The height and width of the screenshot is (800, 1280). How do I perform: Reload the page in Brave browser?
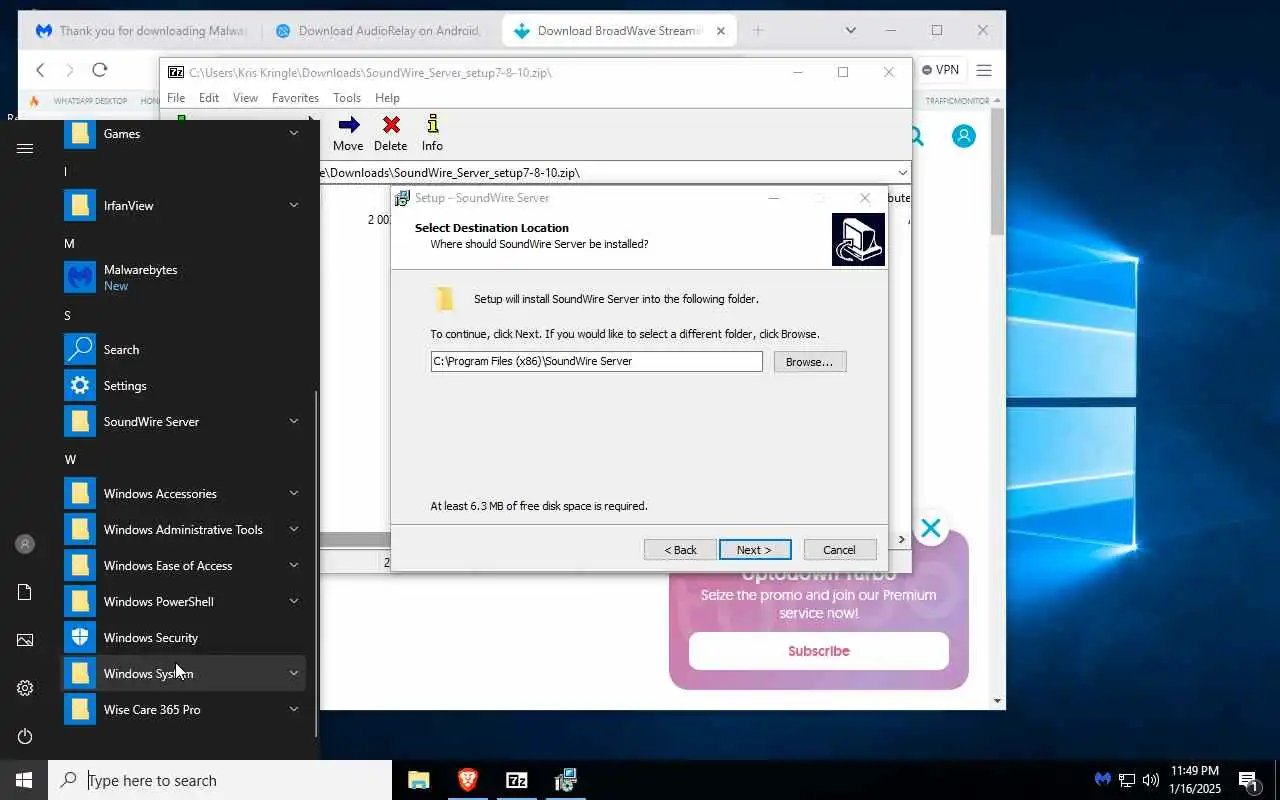(x=99, y=70)
